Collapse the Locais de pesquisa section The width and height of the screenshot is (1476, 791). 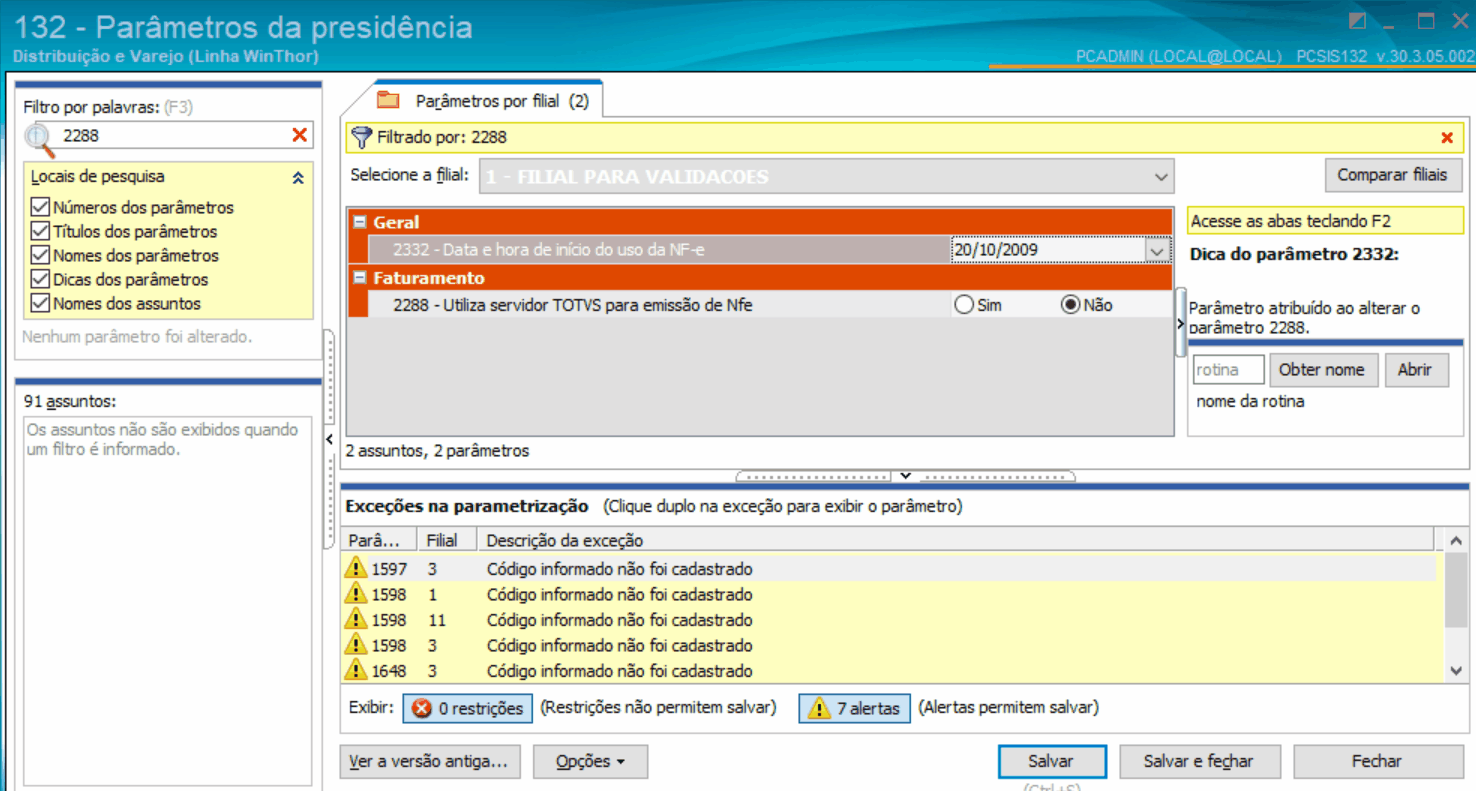(x=297, y=178)
